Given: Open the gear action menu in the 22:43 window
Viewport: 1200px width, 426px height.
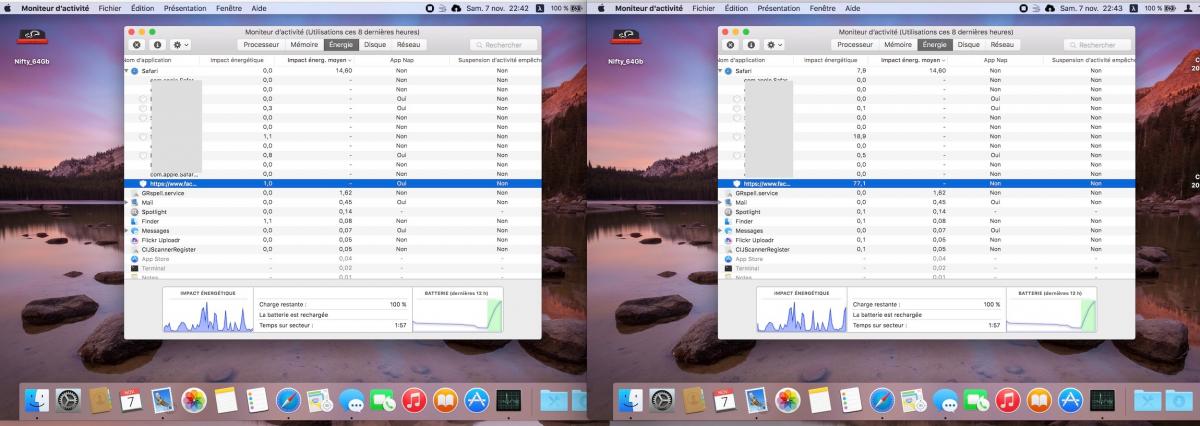Looking at the screenshot, I should [775, 45].
